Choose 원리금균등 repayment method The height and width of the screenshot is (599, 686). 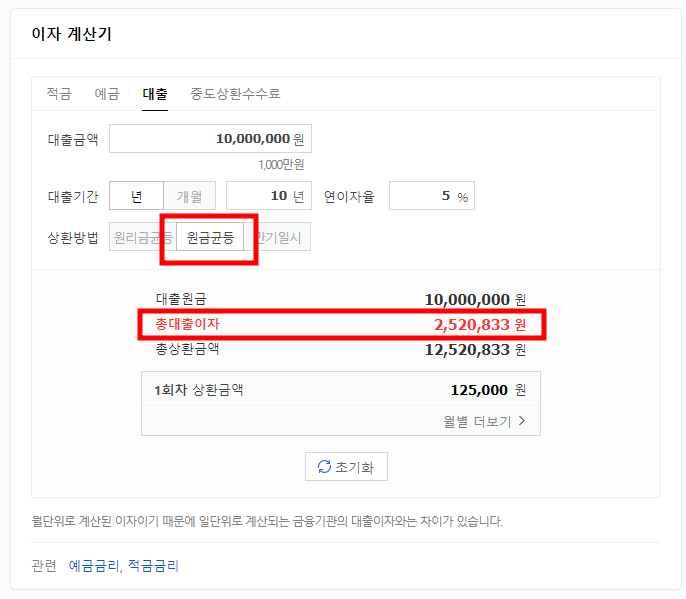[143, 237]
